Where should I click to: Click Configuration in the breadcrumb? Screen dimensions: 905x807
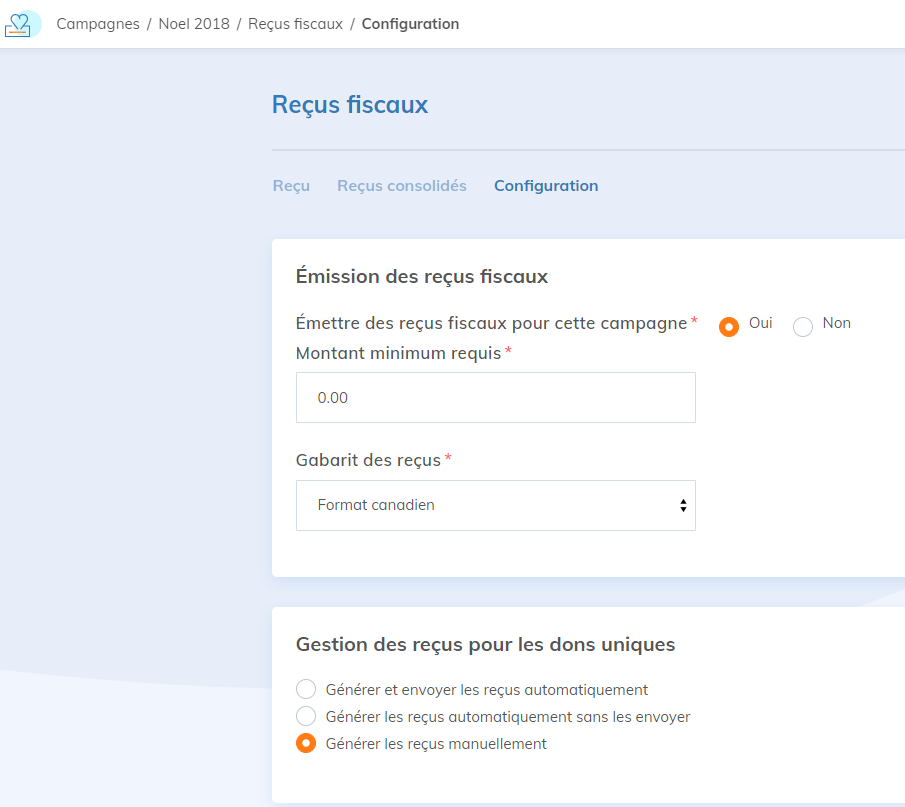(x=410, y=24)
